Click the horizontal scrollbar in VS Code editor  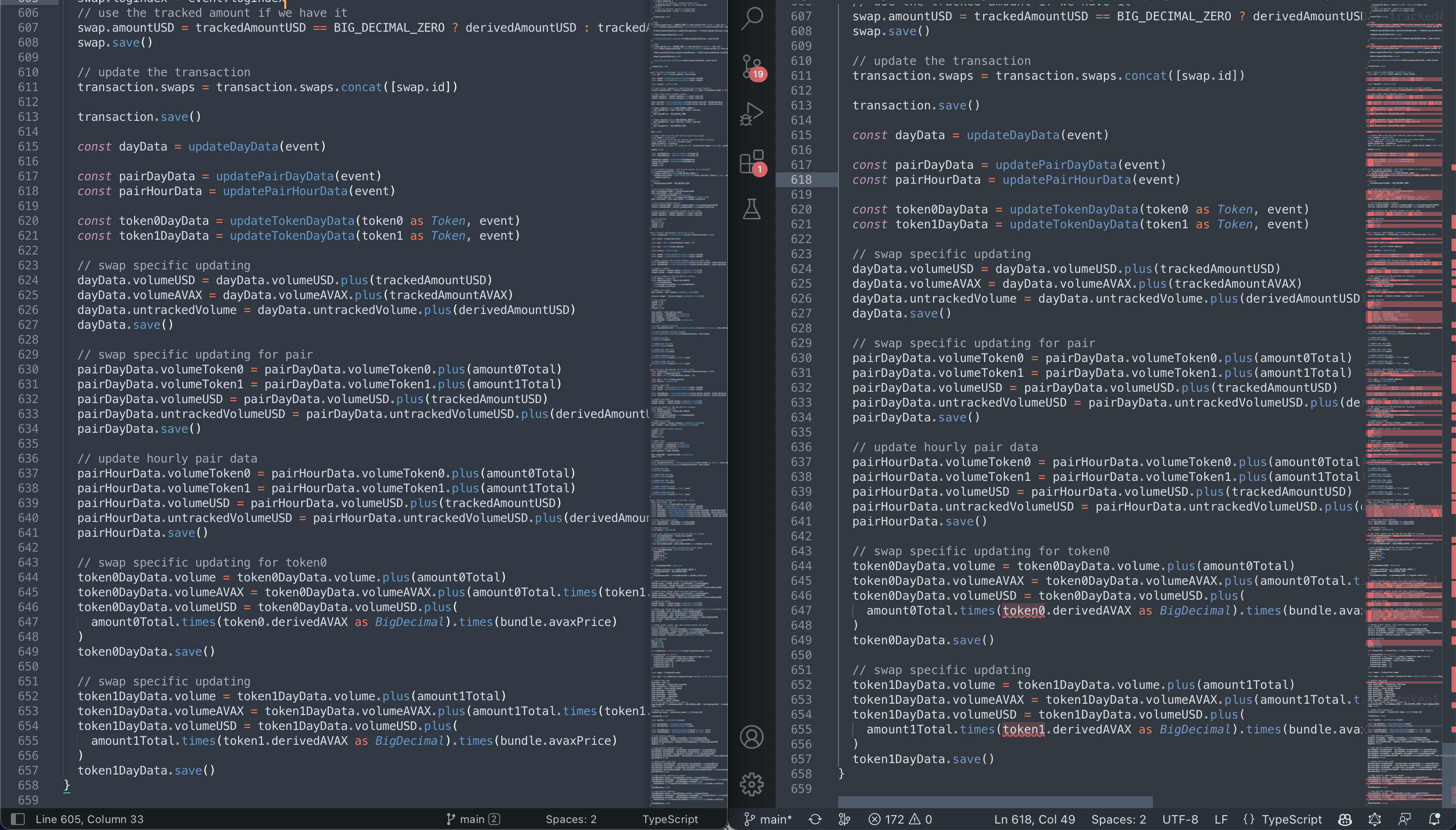point(995,801)
